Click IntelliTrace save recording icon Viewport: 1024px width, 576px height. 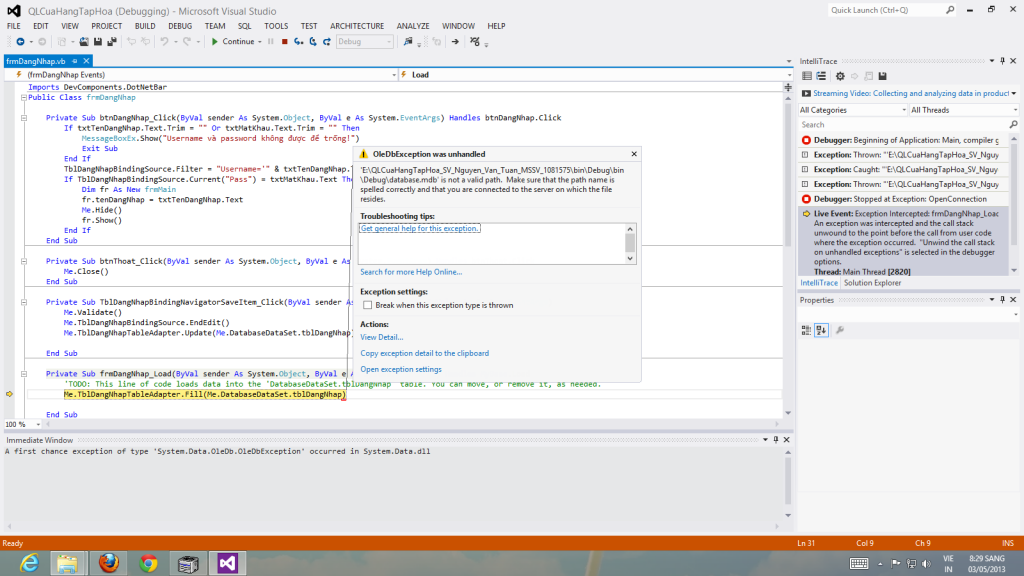pos(882,76)
